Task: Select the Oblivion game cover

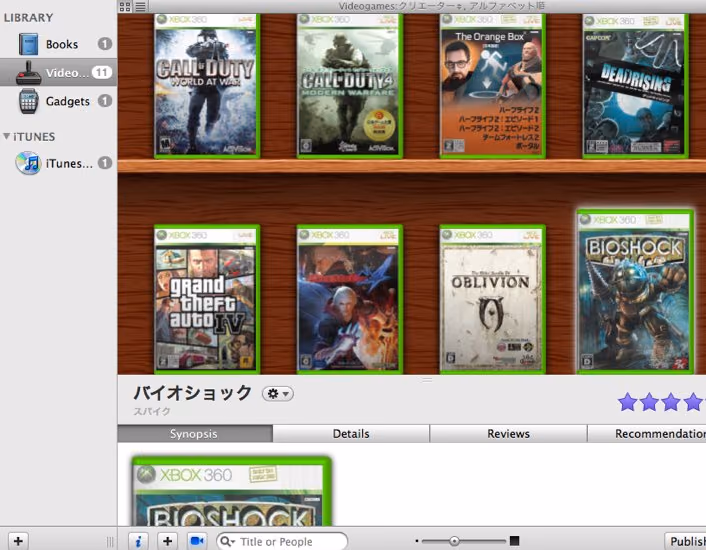Action: click(x=492, y=299)
